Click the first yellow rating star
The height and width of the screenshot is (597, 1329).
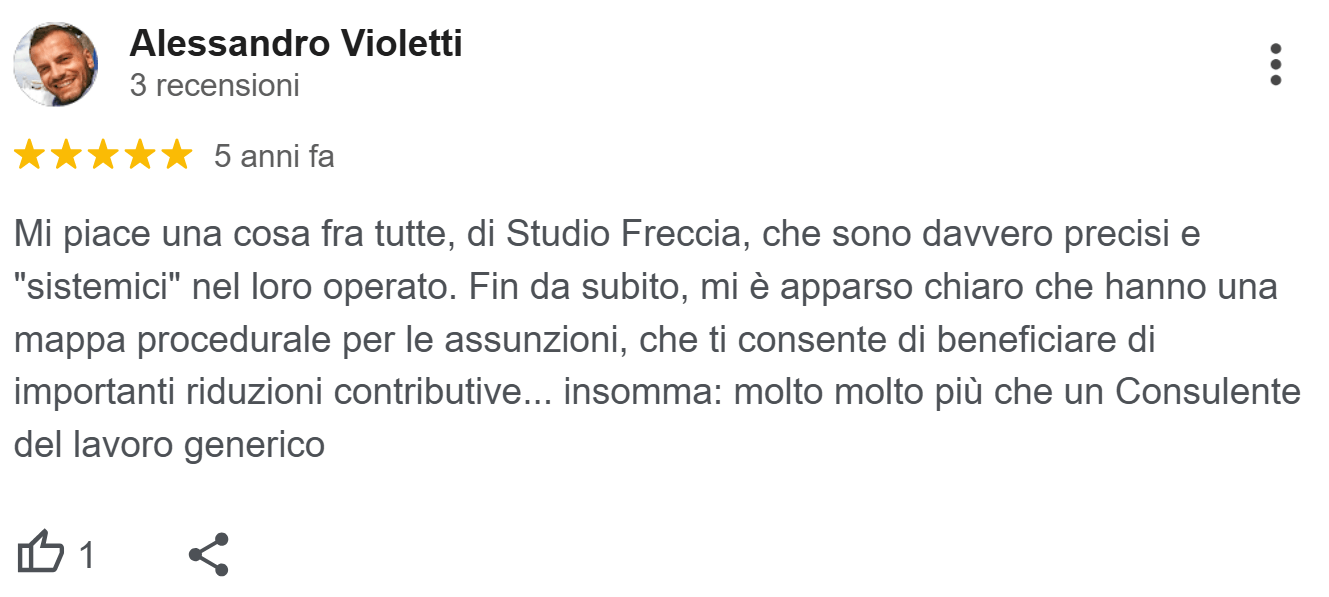(x=29, y=156)
